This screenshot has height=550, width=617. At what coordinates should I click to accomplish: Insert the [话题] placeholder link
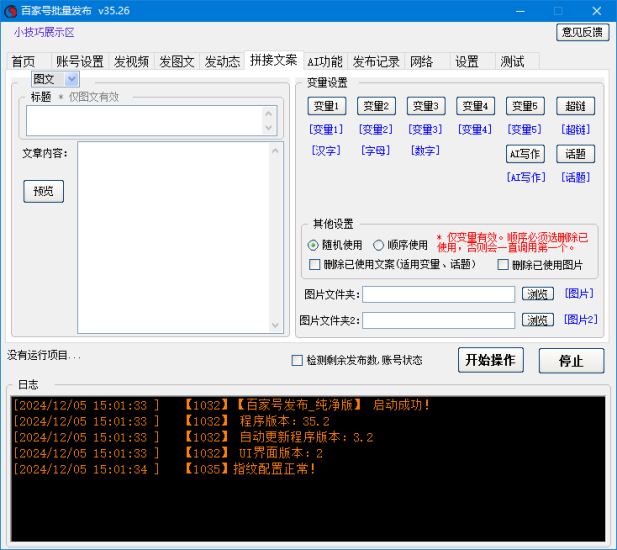575,177
